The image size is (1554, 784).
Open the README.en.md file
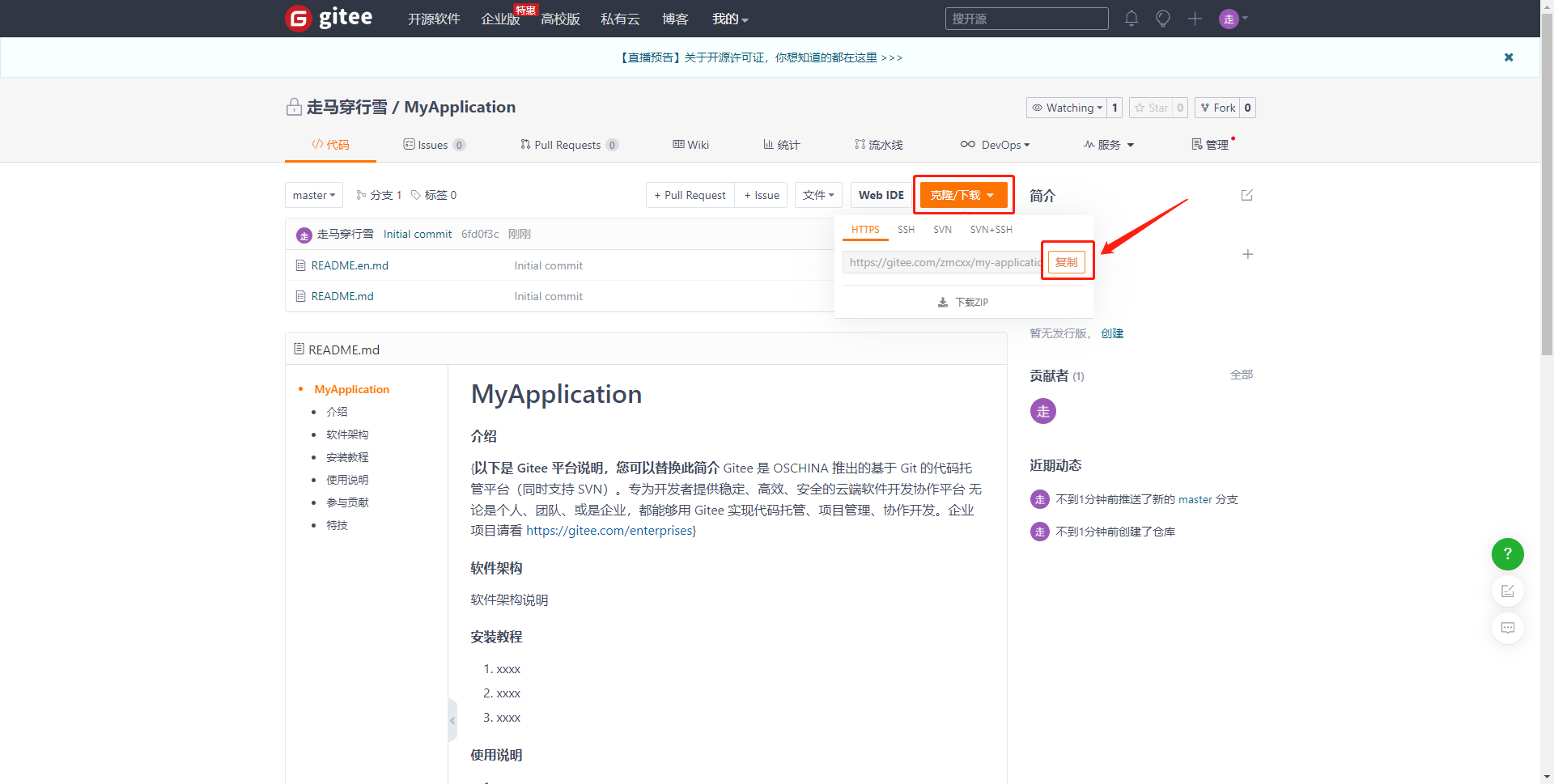350,265
